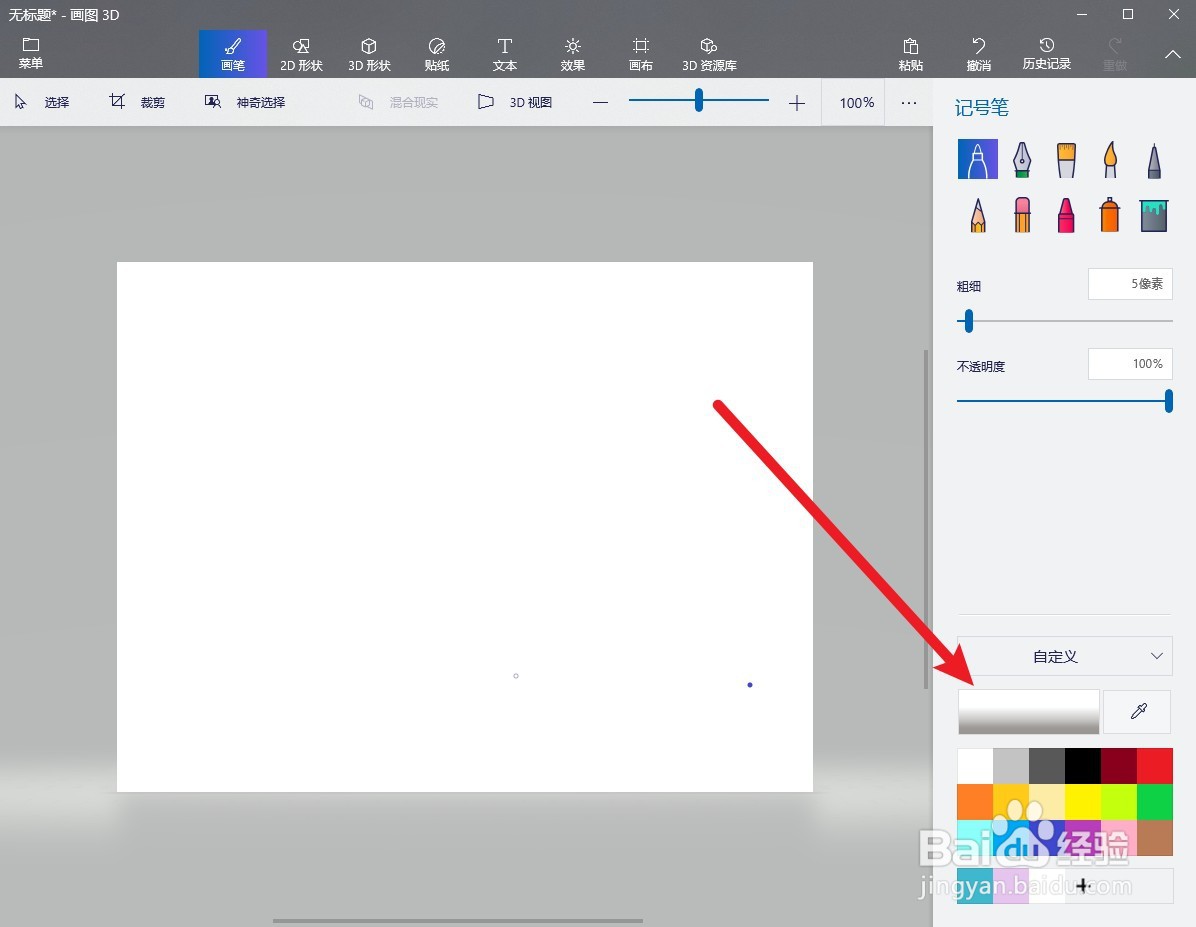Select the Spray can tool

(x=1110, y=214)
